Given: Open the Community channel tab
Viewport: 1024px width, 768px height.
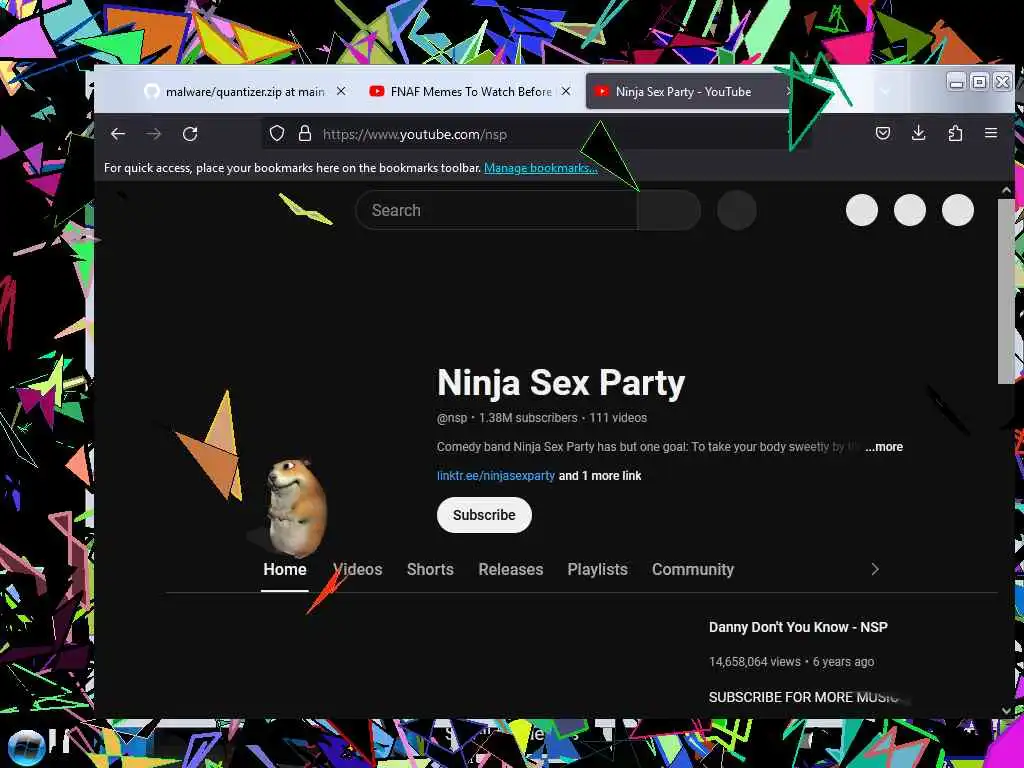Looking at the screenshot, I should (693, 569).
